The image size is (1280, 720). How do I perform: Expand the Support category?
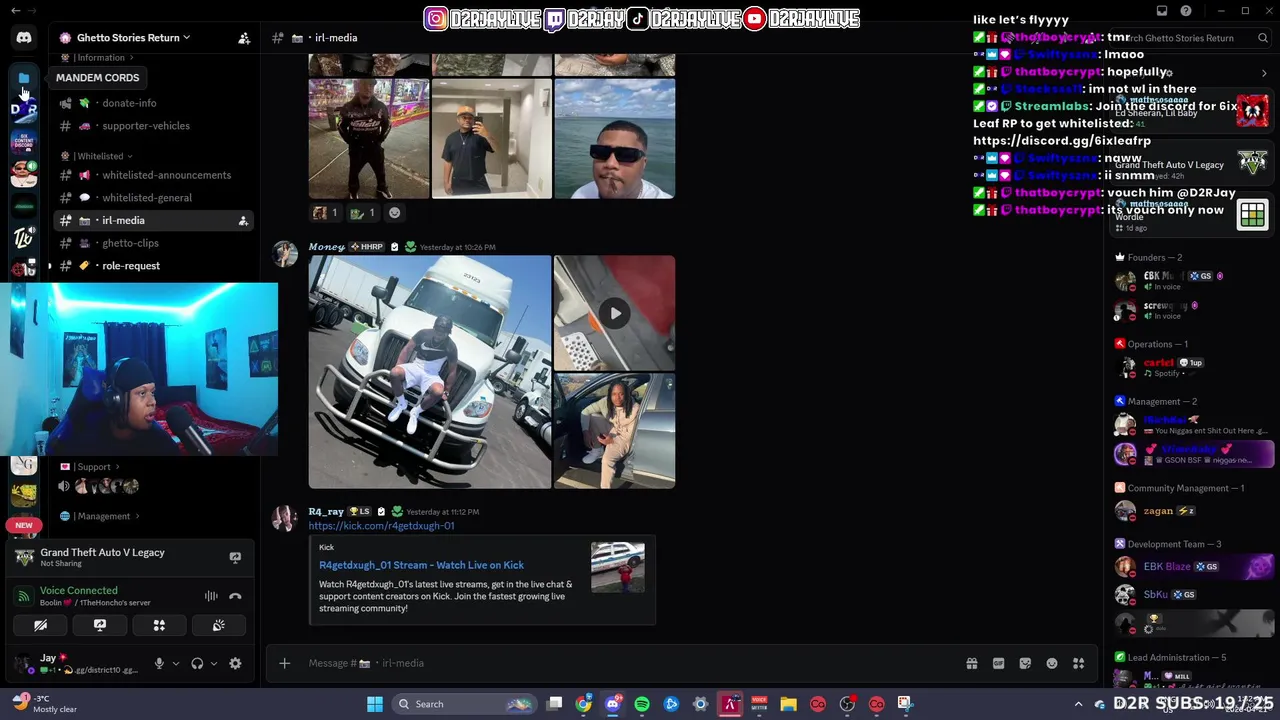coord(91,467)
